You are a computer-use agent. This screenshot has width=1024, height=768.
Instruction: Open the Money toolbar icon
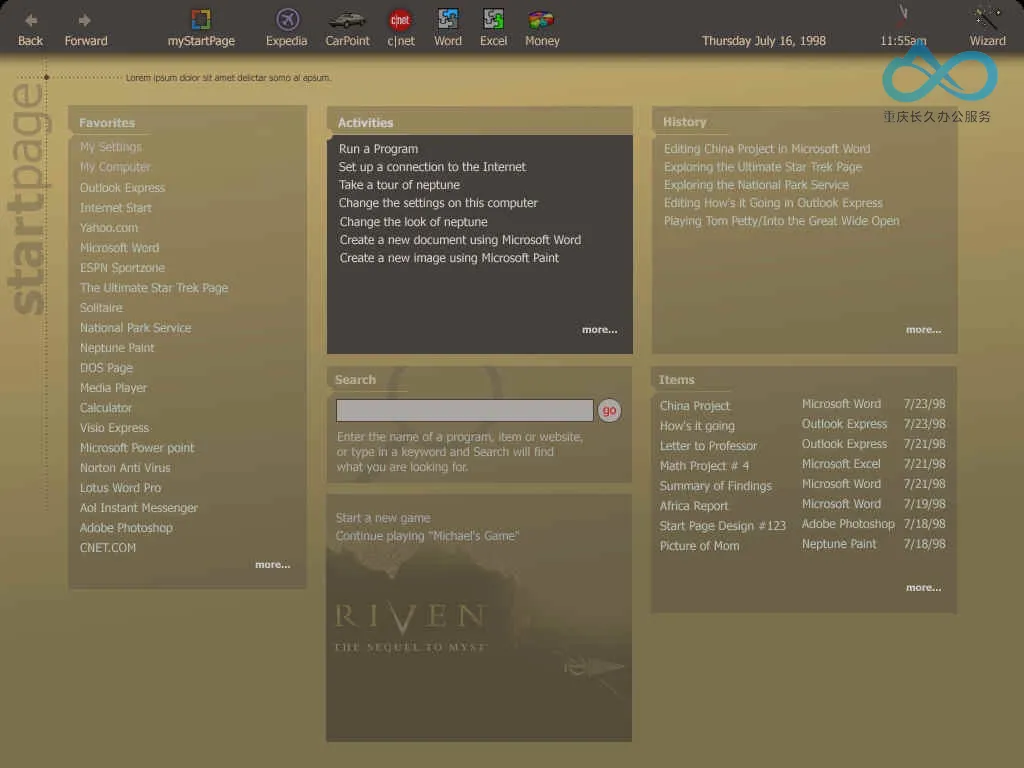[x=541, y=20]
